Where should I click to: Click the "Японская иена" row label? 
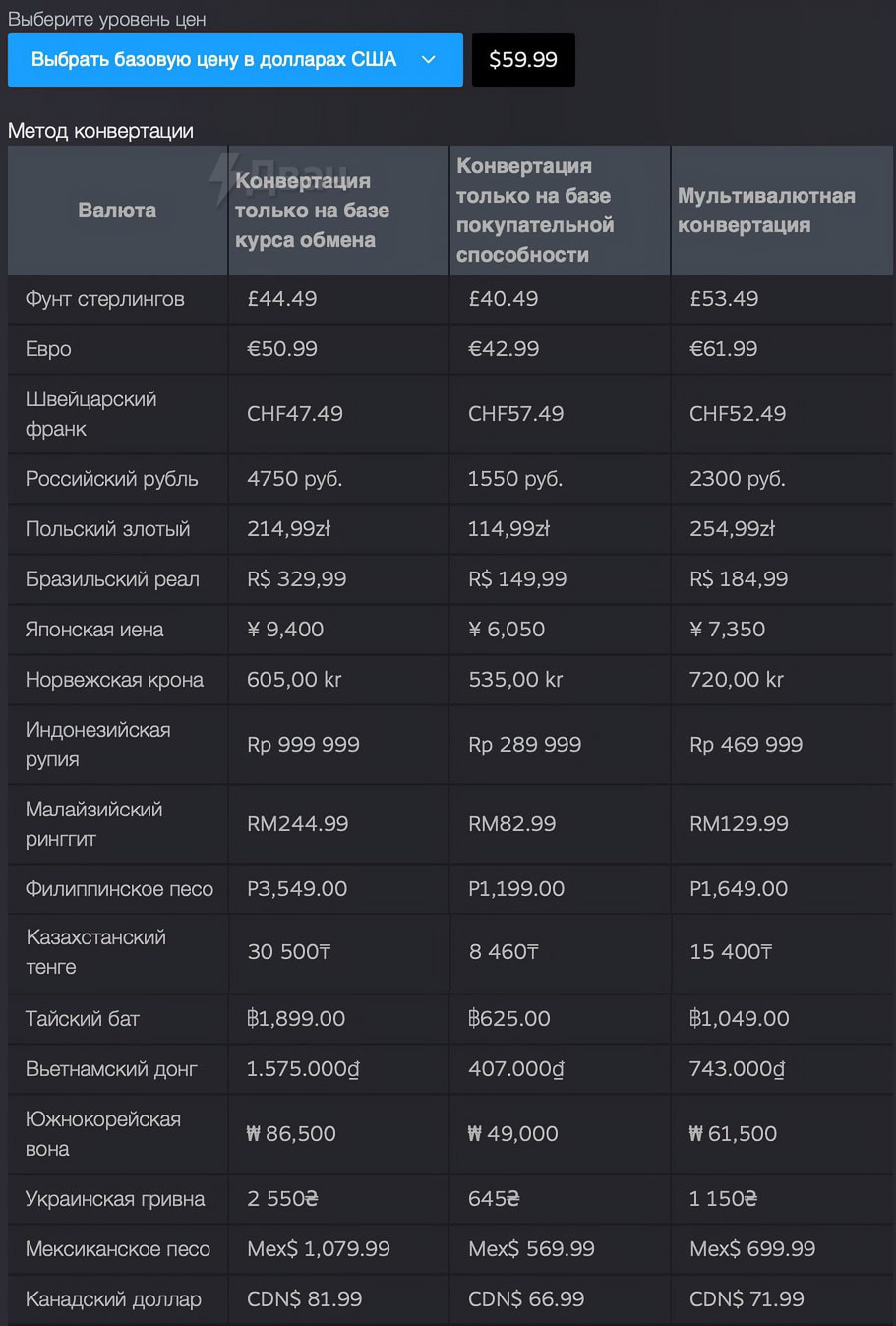94,630
